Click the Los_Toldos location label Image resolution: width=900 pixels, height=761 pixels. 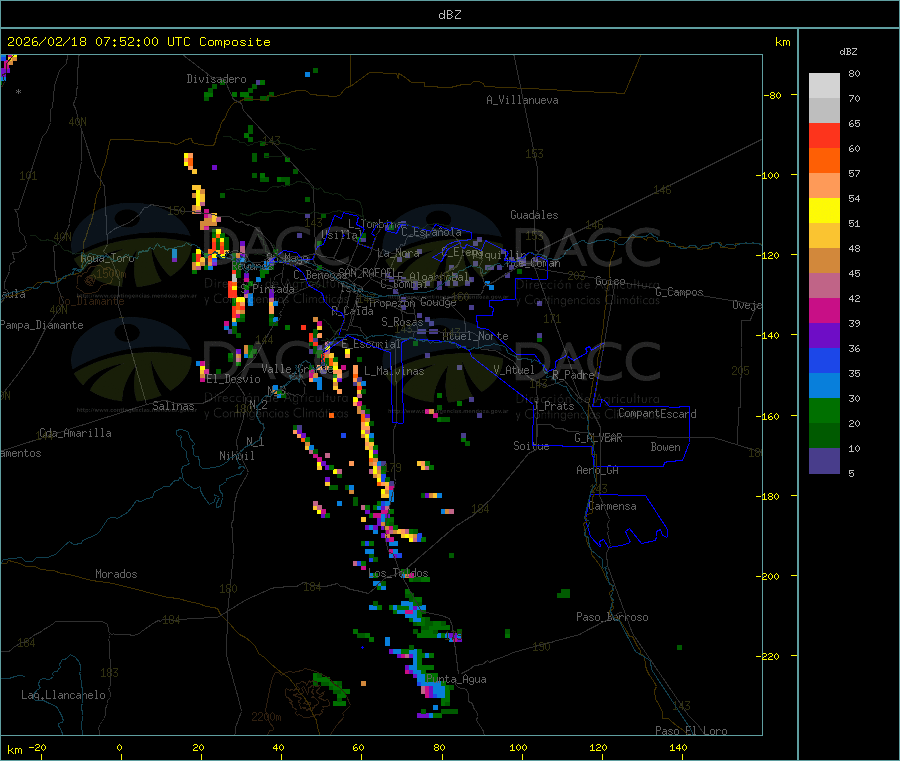398,573
